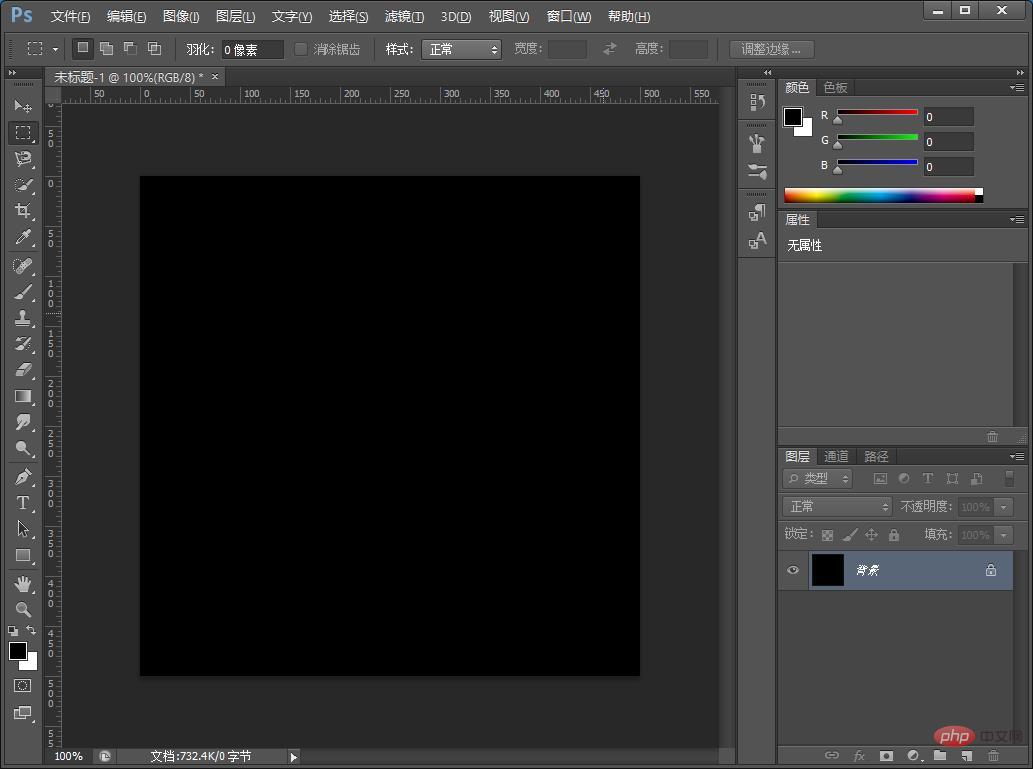
Task: Click the red R slider handle
Action: tap(837, 120)
